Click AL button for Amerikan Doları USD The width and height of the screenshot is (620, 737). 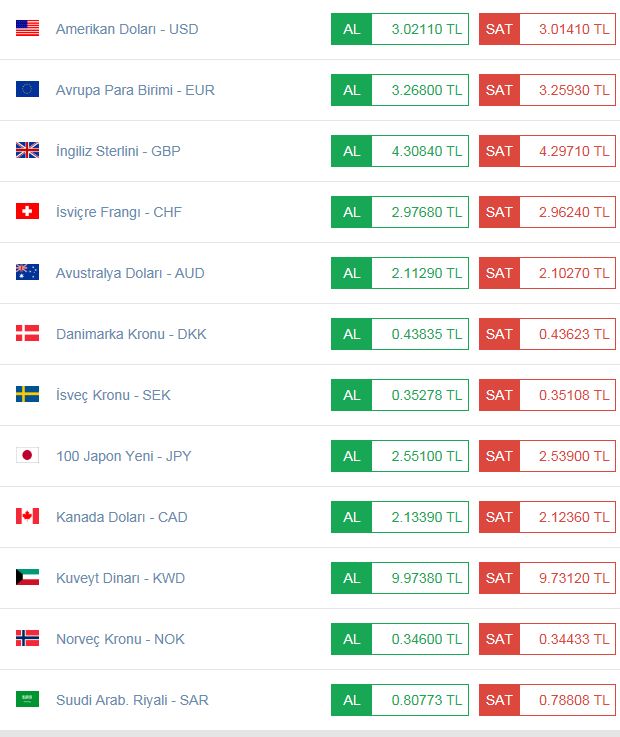[351, 29]
